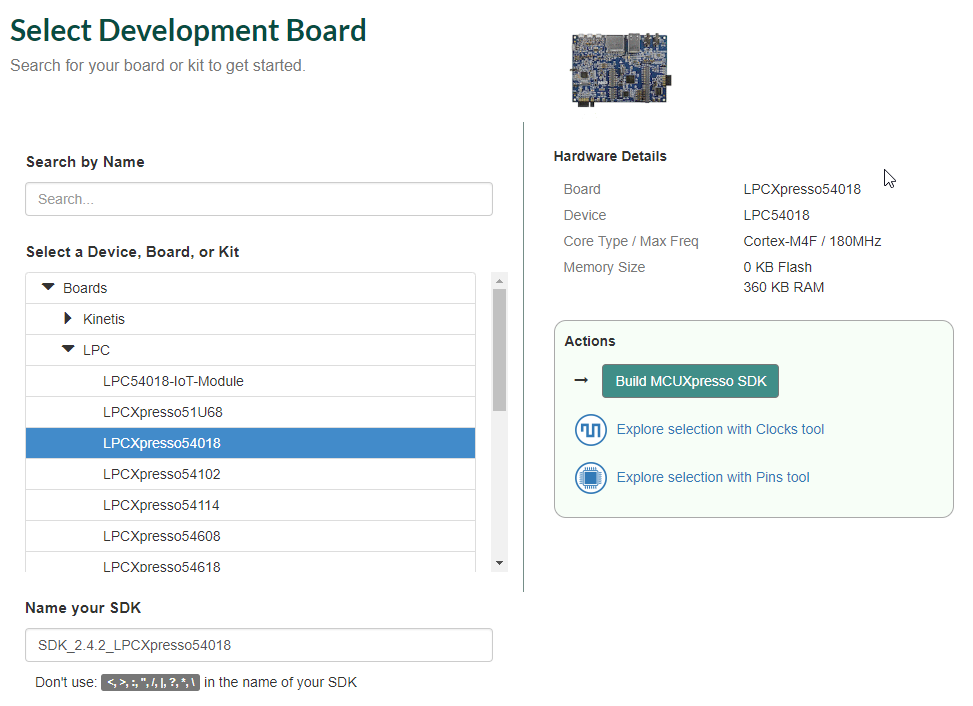973x706 pixels.
Task: Click the Pins tool chip icon
Action: coord(591,478)
